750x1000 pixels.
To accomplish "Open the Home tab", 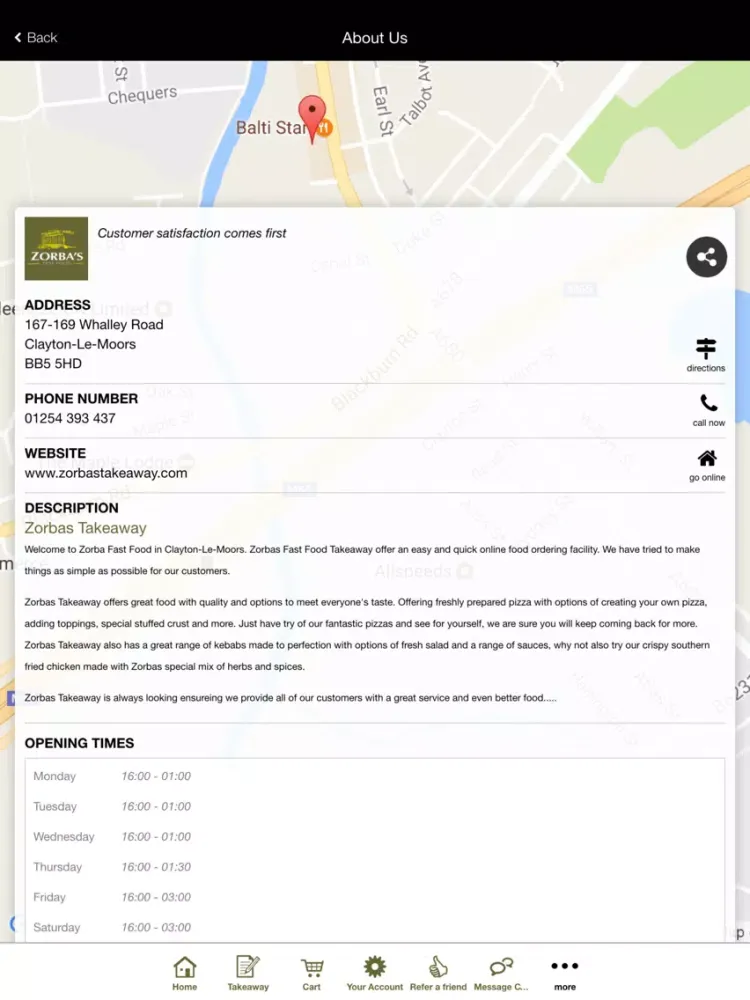I will [x=184, y=973].
